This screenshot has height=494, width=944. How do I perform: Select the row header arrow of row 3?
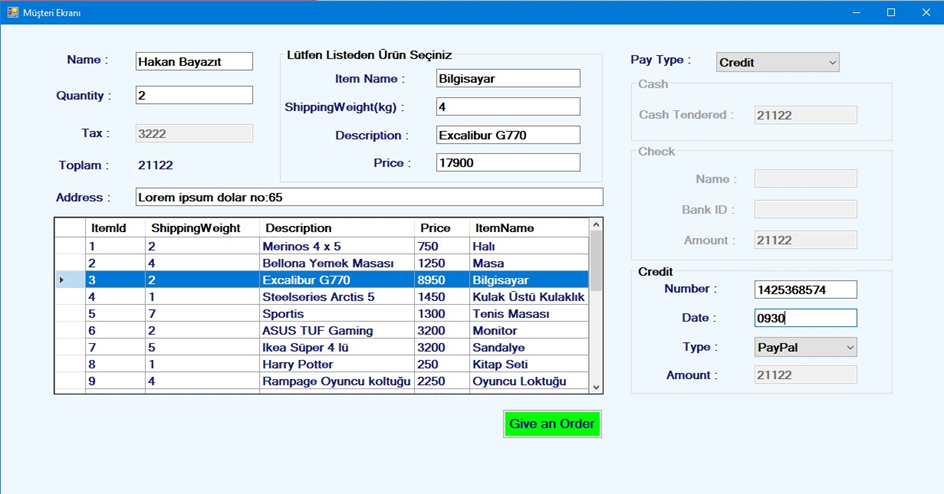point(70,280)
